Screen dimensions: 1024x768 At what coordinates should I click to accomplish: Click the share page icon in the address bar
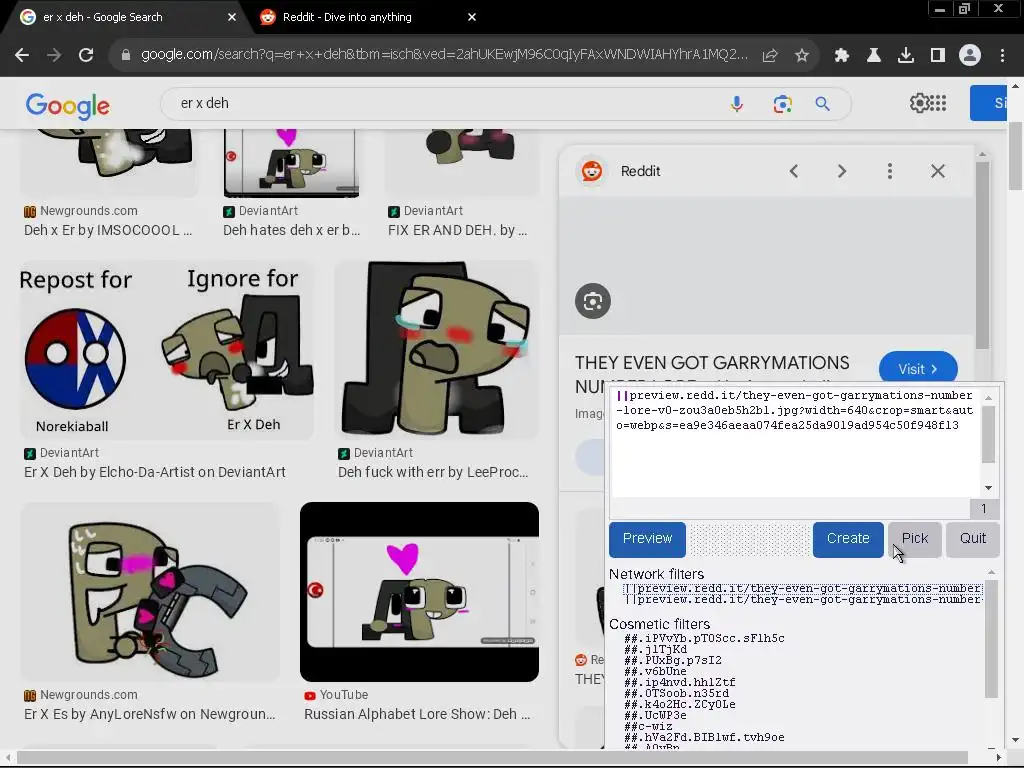pyautogui.click(x=770, y=56)
